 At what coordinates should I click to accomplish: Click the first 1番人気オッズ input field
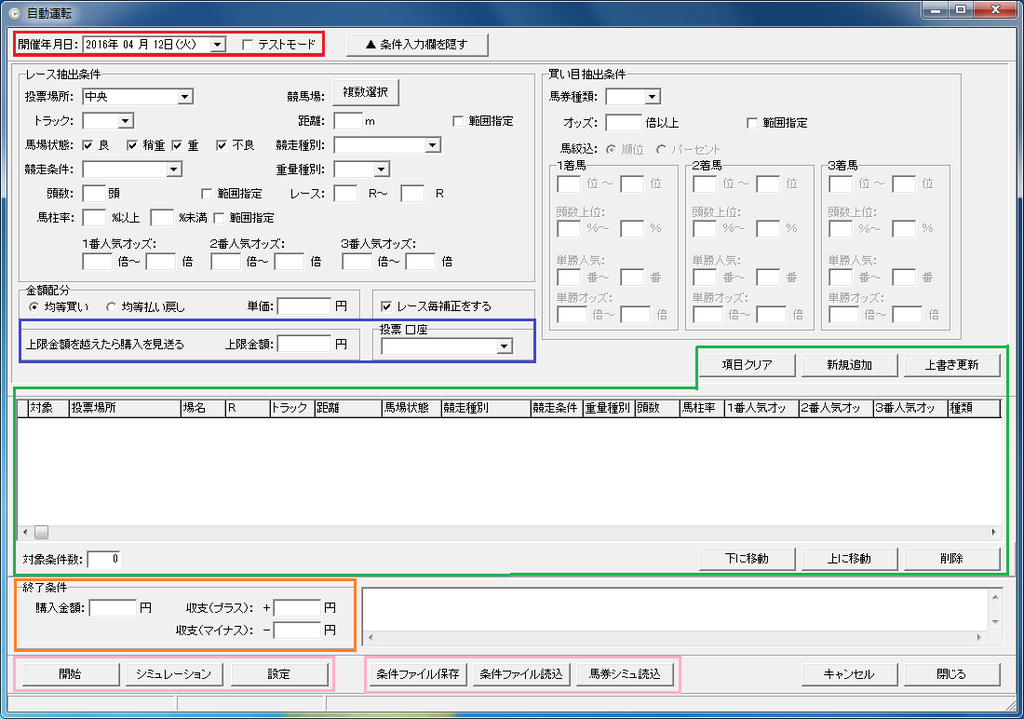(x=97, y=261)
